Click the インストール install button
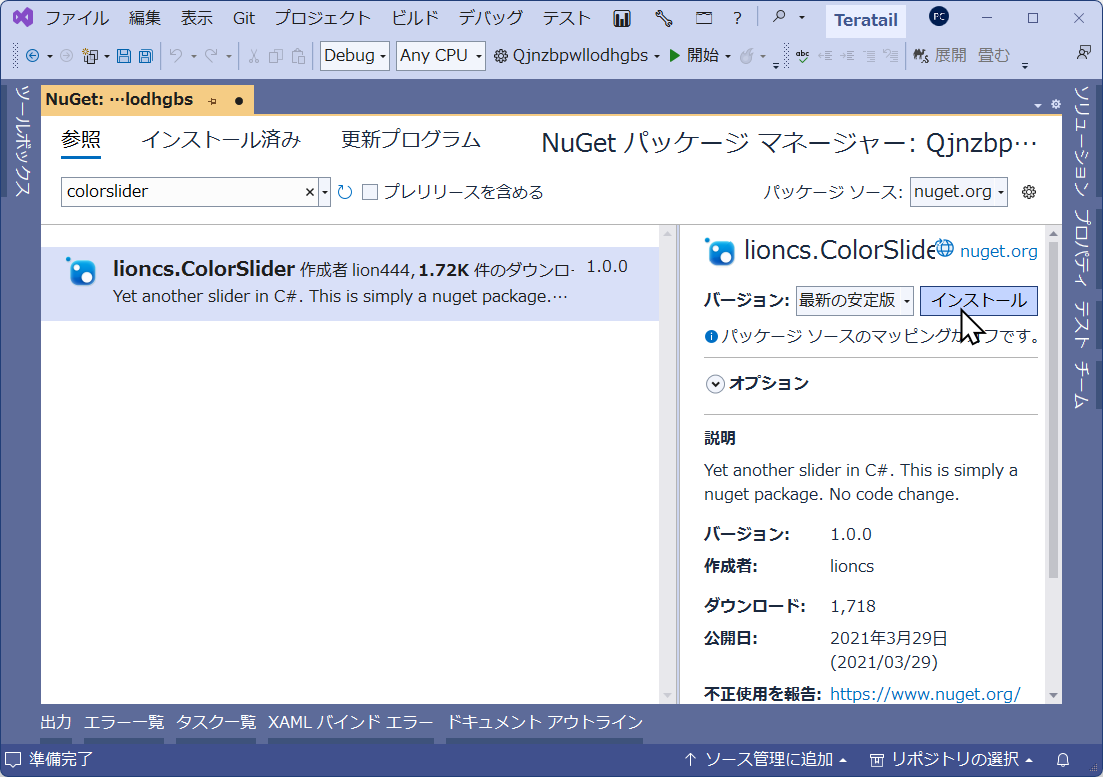The image size is (1103, 777). (x=978, y=301)
